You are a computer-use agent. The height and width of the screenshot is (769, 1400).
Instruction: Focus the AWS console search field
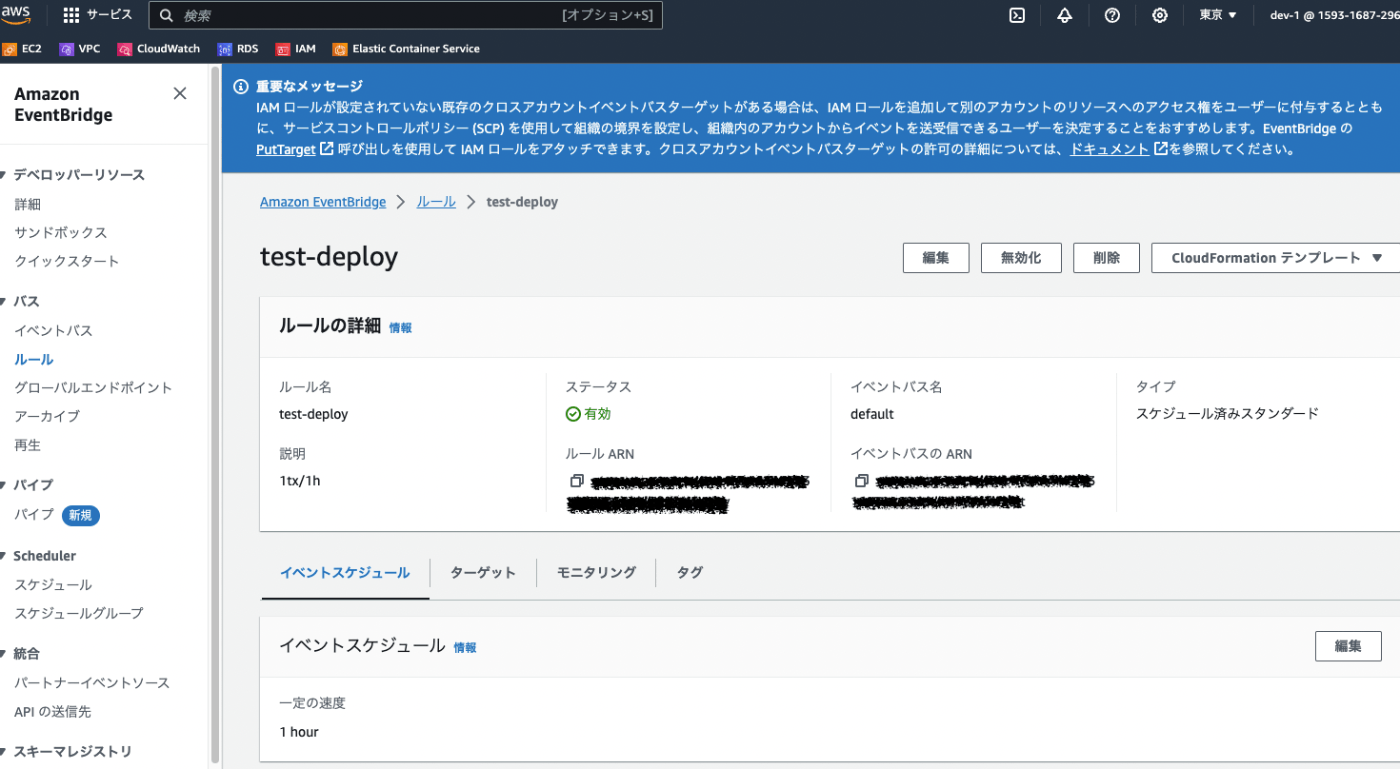click(x=405, y=16)
